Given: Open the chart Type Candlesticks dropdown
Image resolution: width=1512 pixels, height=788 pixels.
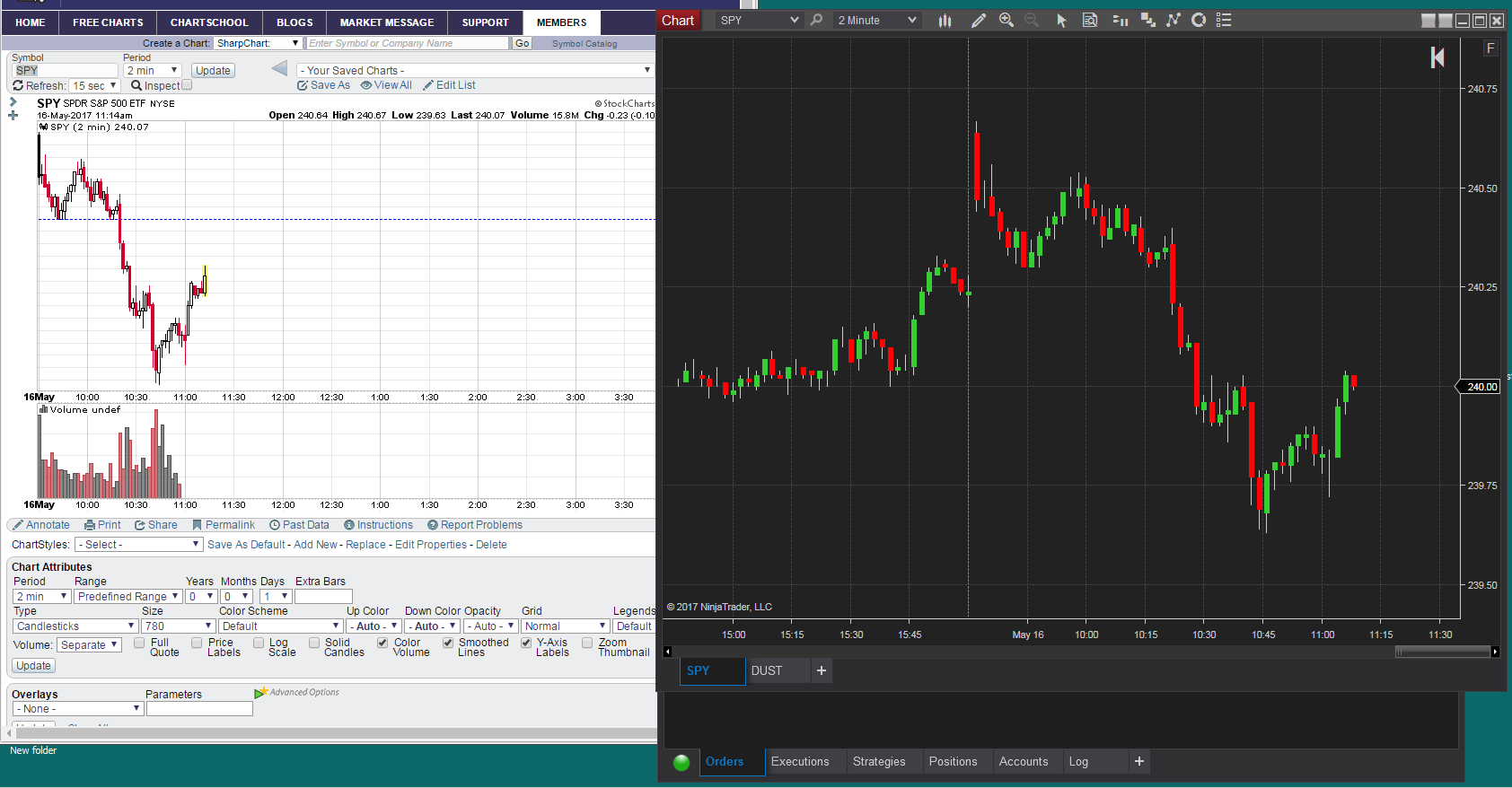Looking at the screenshot, I should pos(75,626).
